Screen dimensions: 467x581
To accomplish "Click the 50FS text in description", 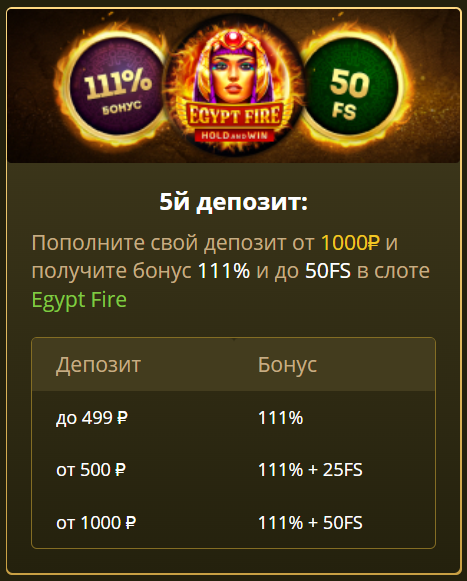I will point(328,271).
